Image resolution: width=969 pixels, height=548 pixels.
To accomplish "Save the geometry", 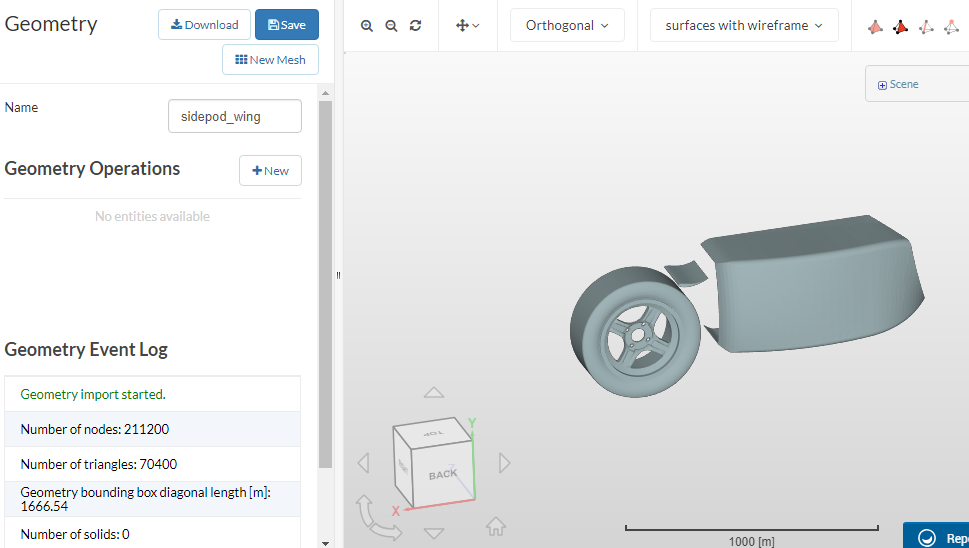I will pos(286,25).
